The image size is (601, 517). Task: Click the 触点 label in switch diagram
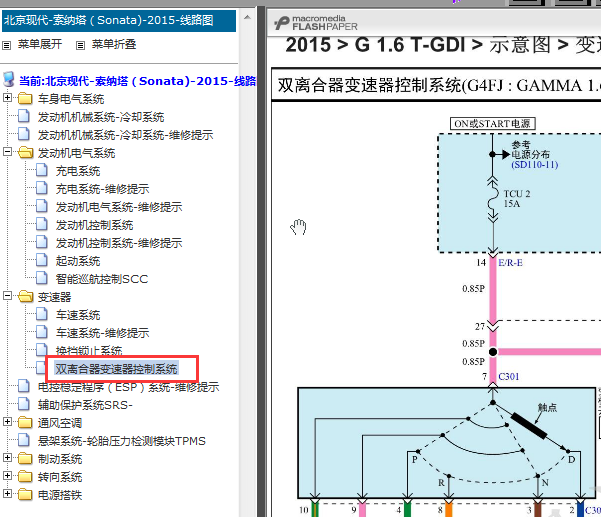click(547, 407)
